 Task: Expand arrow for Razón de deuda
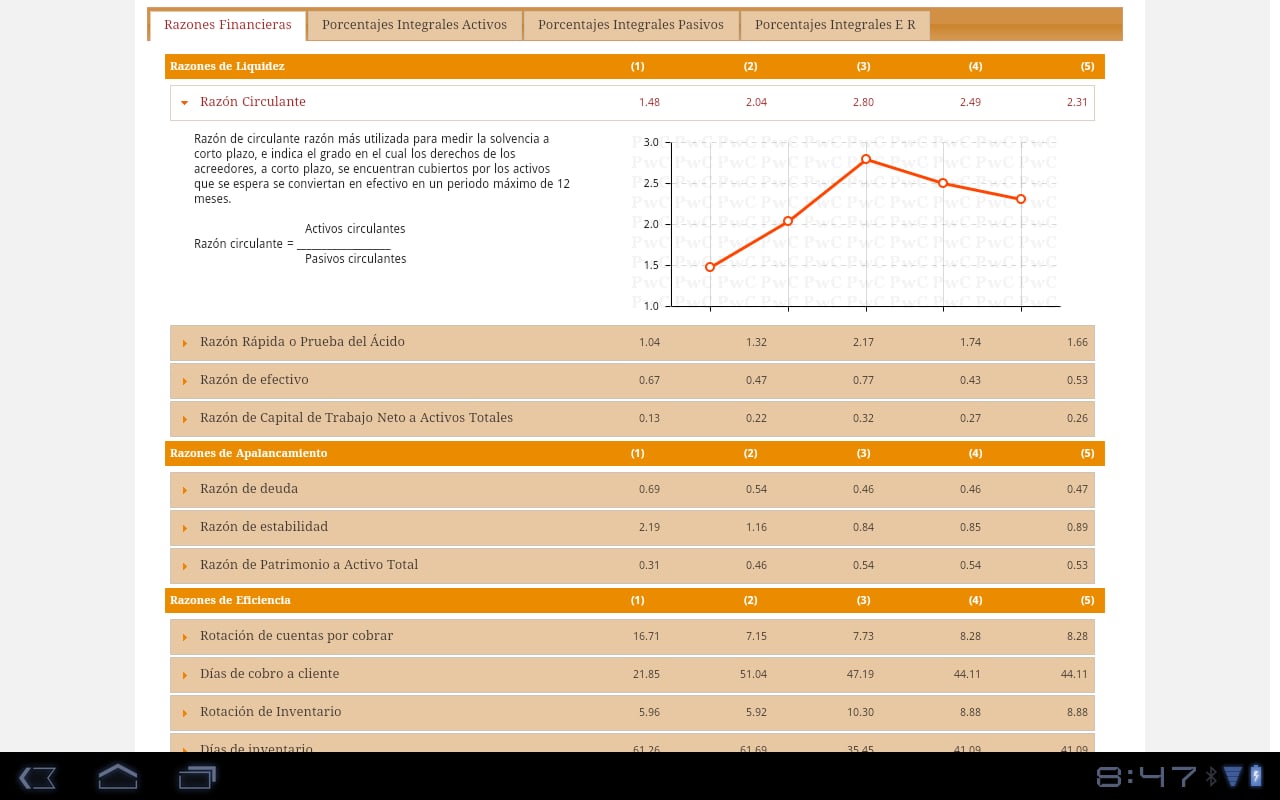click(x=185, y=490)
